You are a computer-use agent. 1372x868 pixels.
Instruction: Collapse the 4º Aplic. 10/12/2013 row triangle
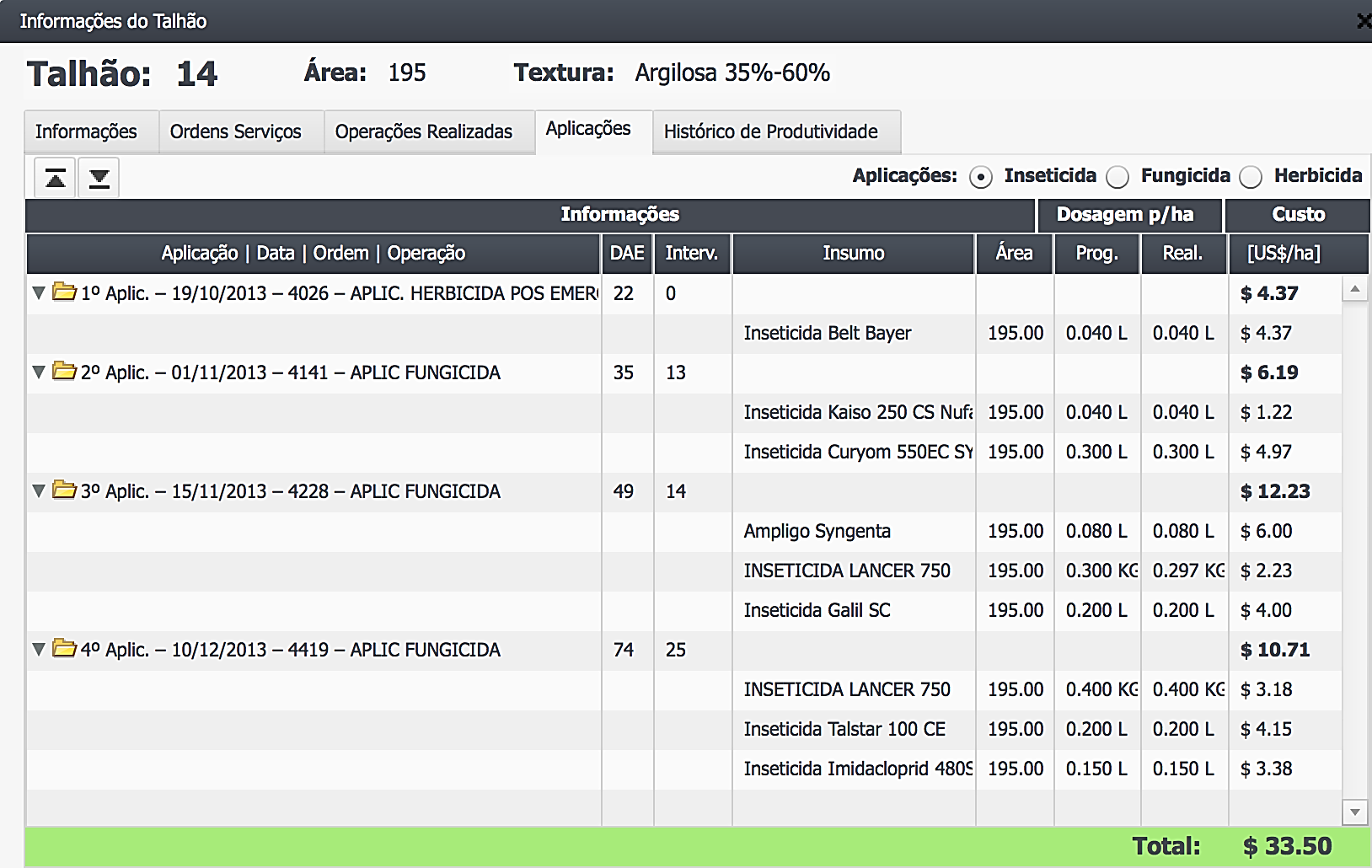pos(38,650)
